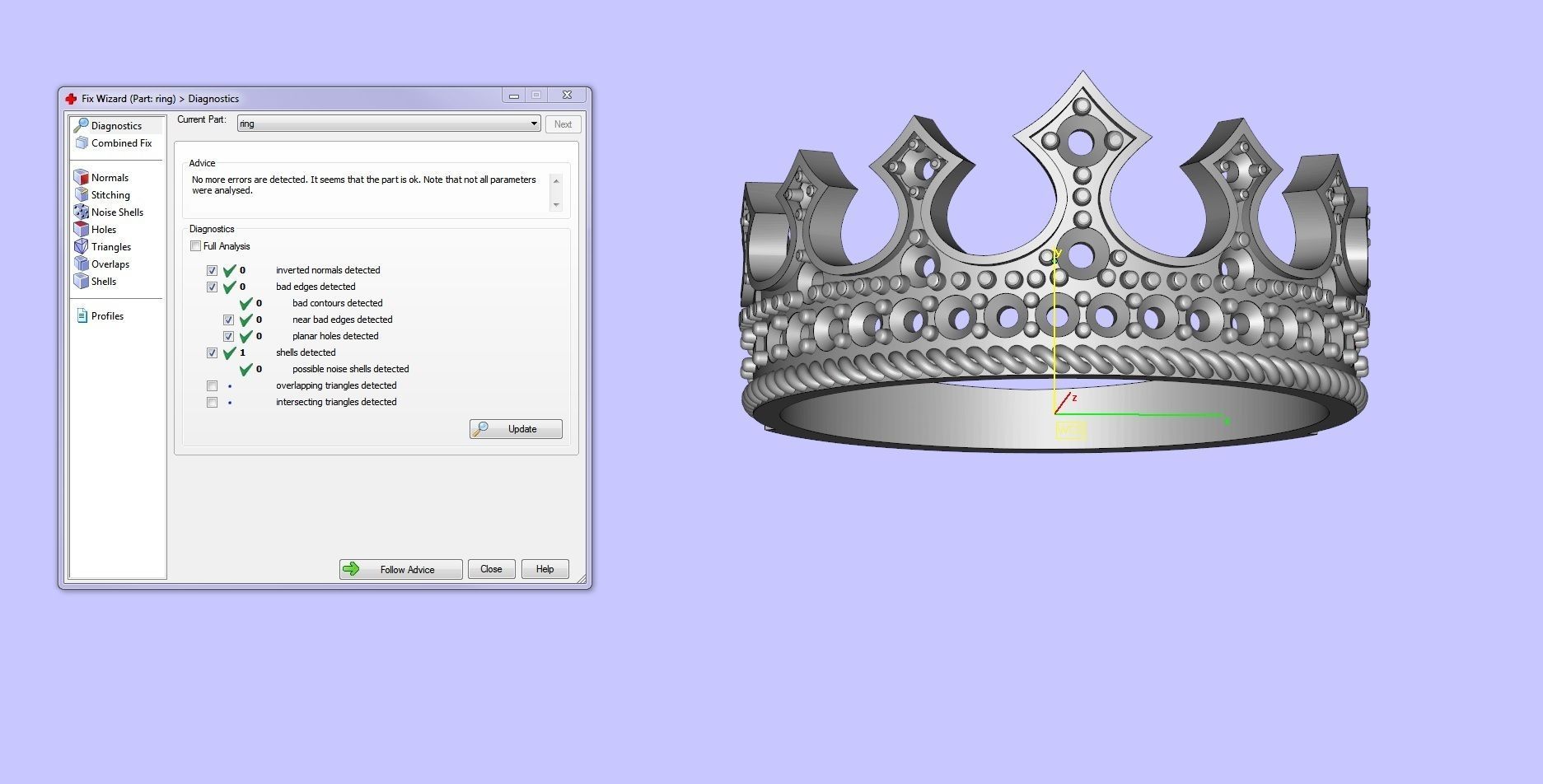Click the Follow Advice button
1543x784 pixels.
pyautogui.click(x=400, y=569)
